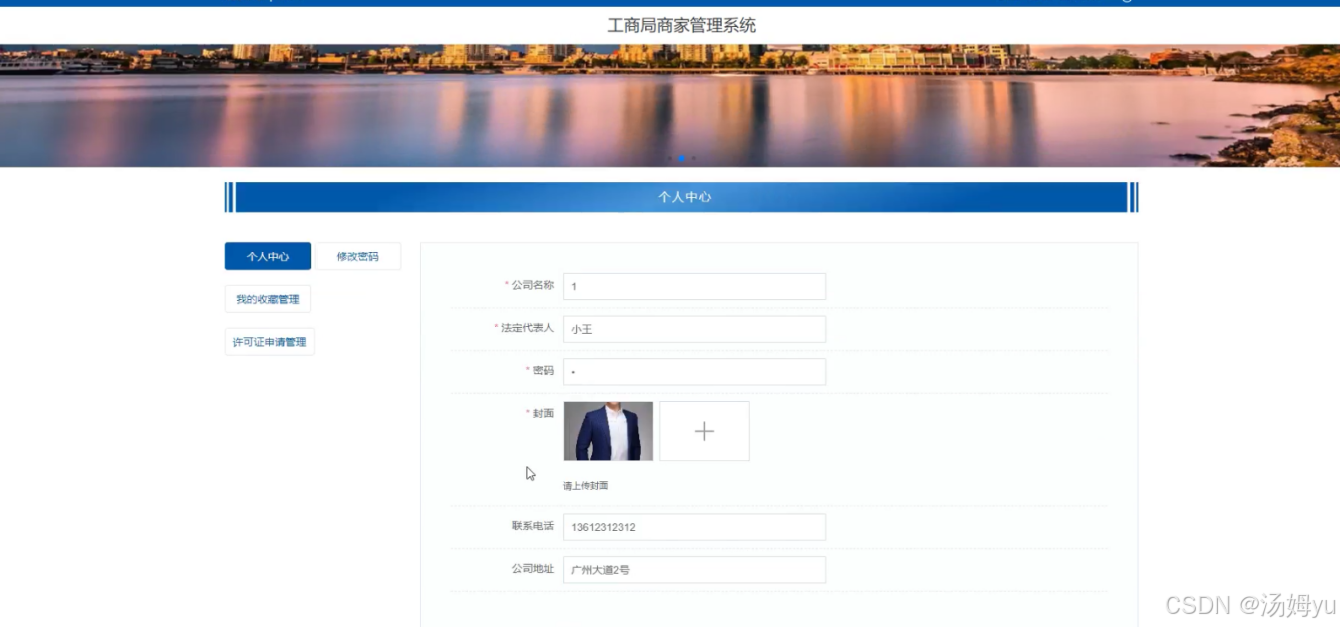Open 许可证申请管理 in the sidebar
Image resolution: width=1340 pixels, height=627 pixels.
[269, 342]
